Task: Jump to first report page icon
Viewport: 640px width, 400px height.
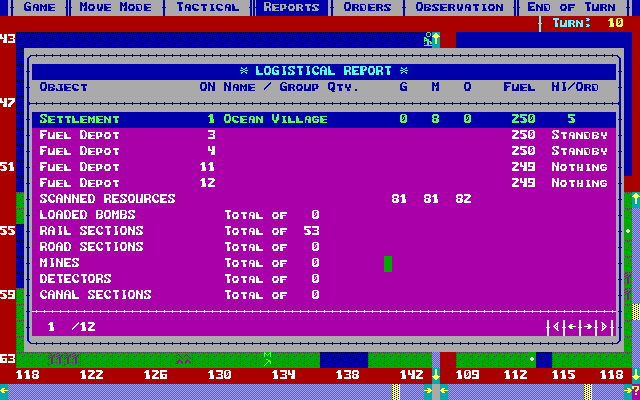Action: [556, 327]
